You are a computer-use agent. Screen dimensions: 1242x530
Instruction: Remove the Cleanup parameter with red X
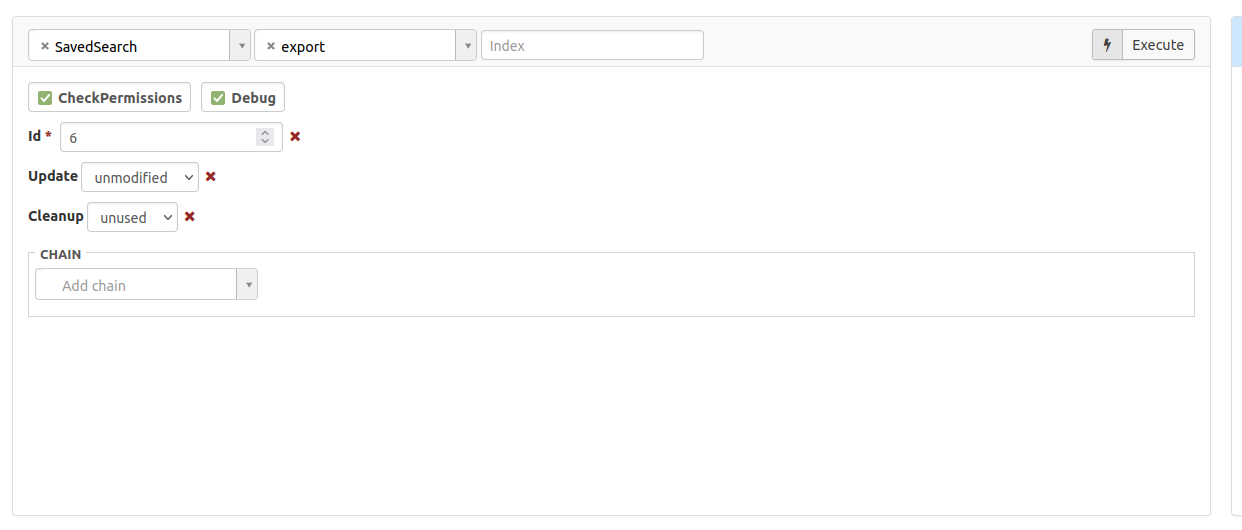pyautogui.click(x=189, y=217)
